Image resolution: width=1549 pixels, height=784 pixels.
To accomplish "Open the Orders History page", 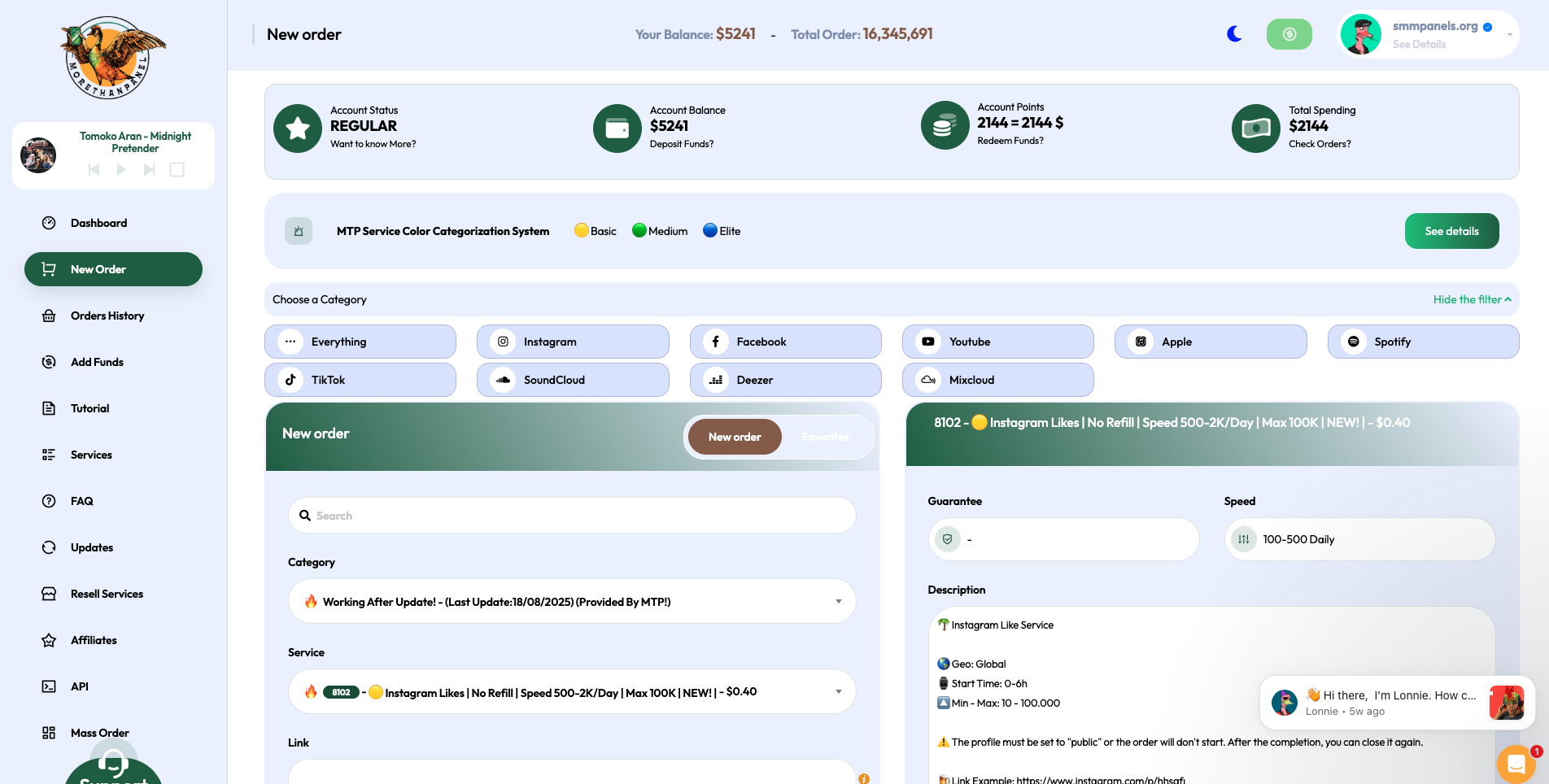I will (x=107, y=316).
